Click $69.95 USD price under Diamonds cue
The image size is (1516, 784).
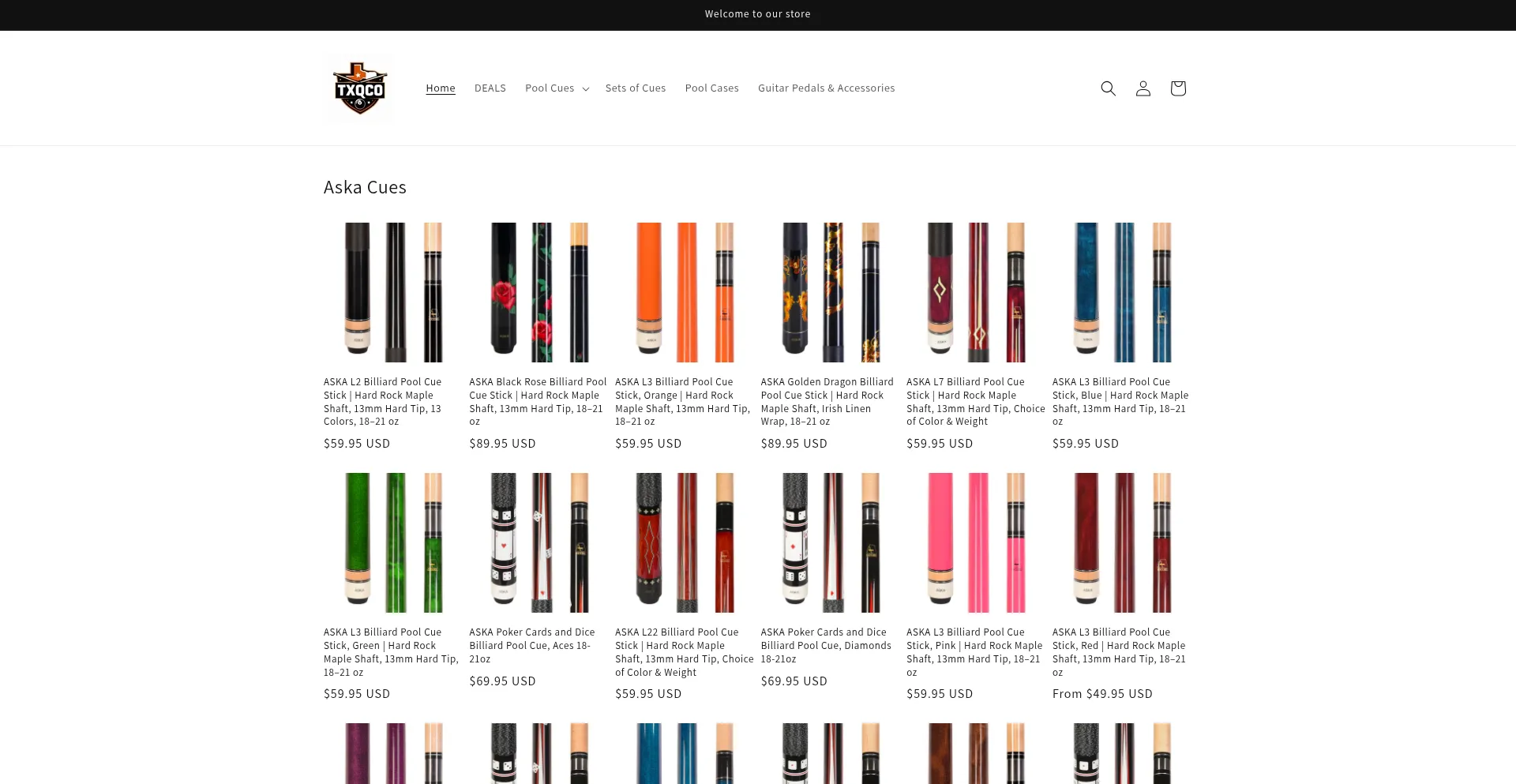(x=794, y=681)
